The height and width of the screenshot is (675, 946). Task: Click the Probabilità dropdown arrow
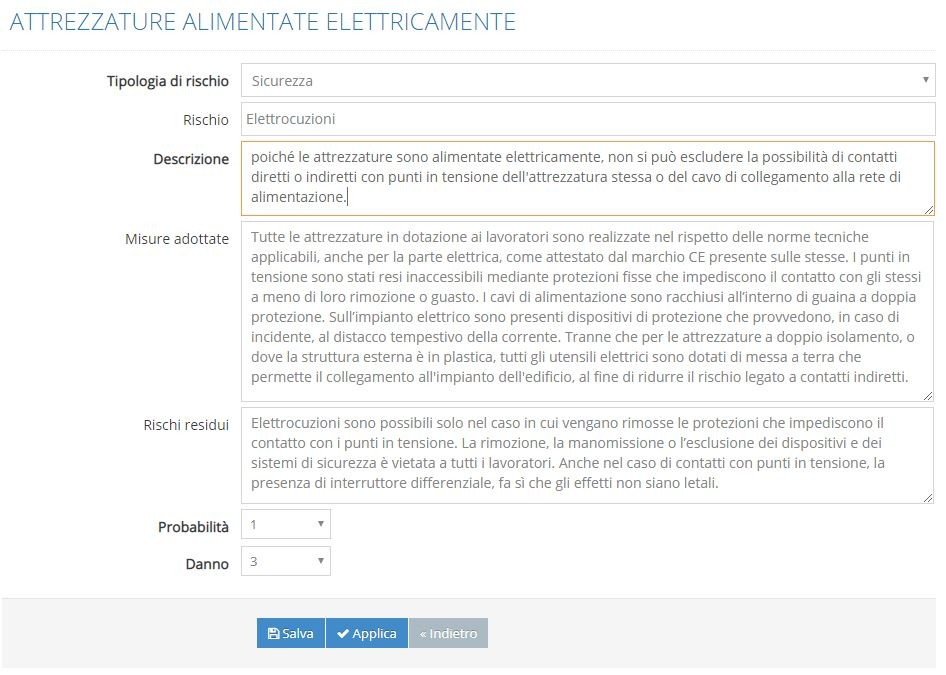[321, 524]
